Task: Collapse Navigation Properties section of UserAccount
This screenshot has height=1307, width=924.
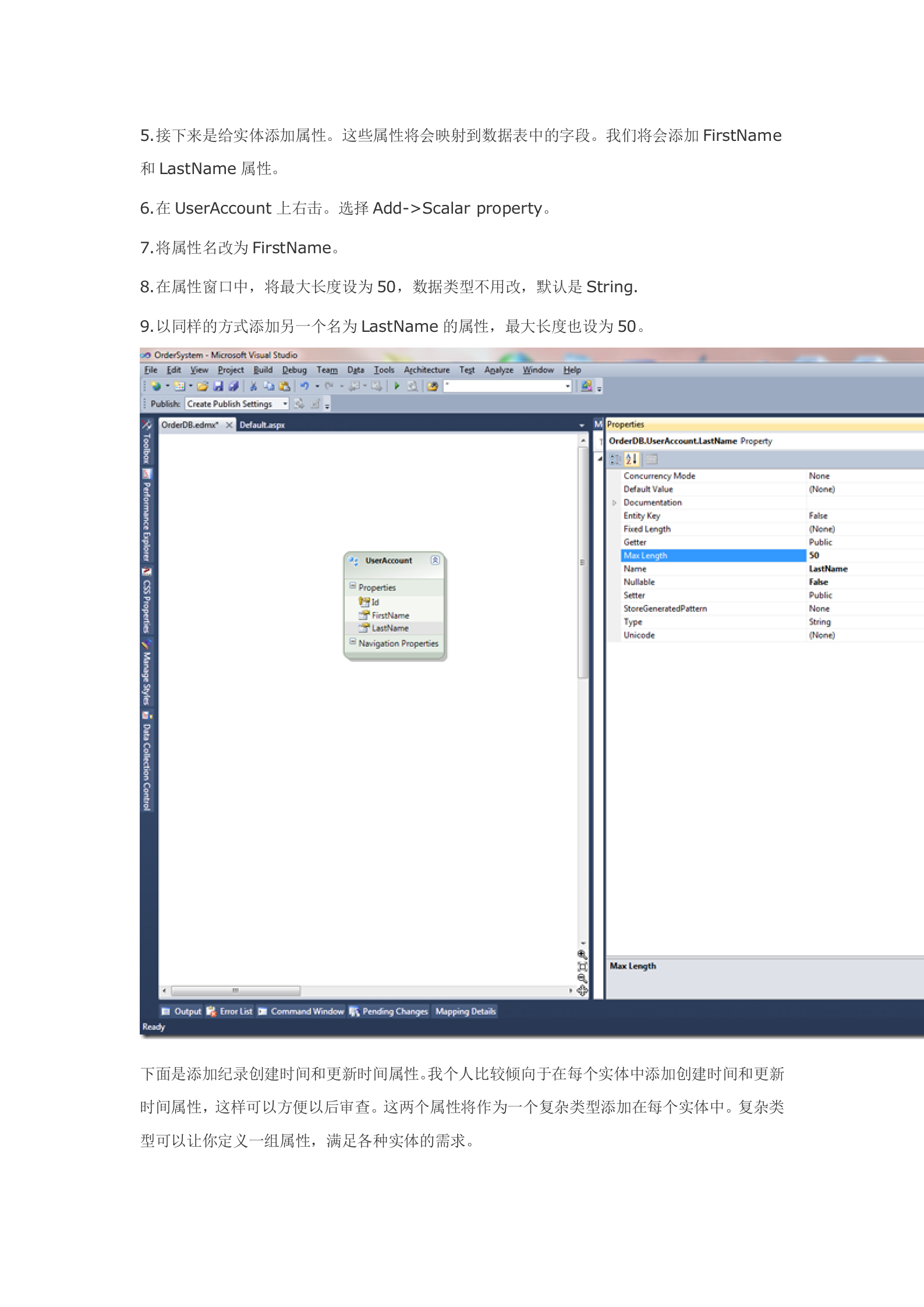Action: pos(353,642)
